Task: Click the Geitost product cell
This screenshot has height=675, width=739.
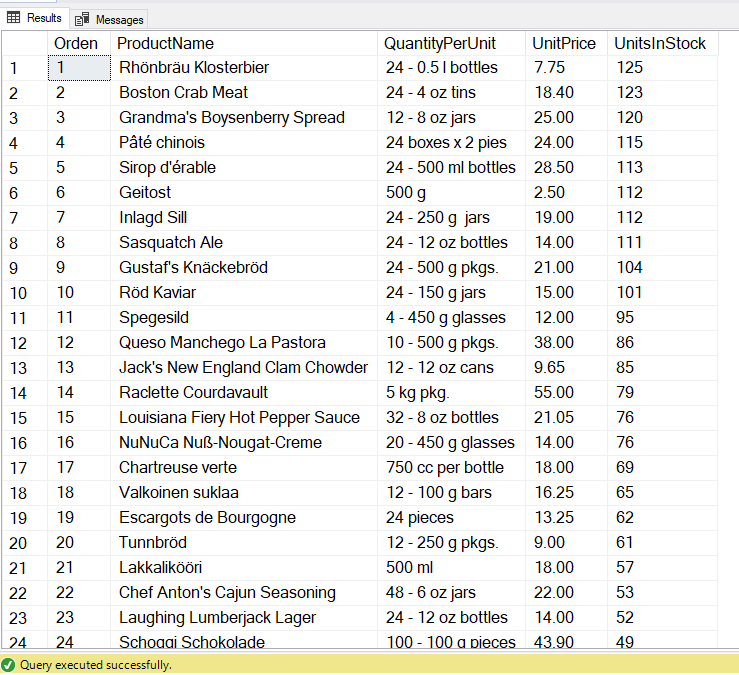Action: [244, 193]
